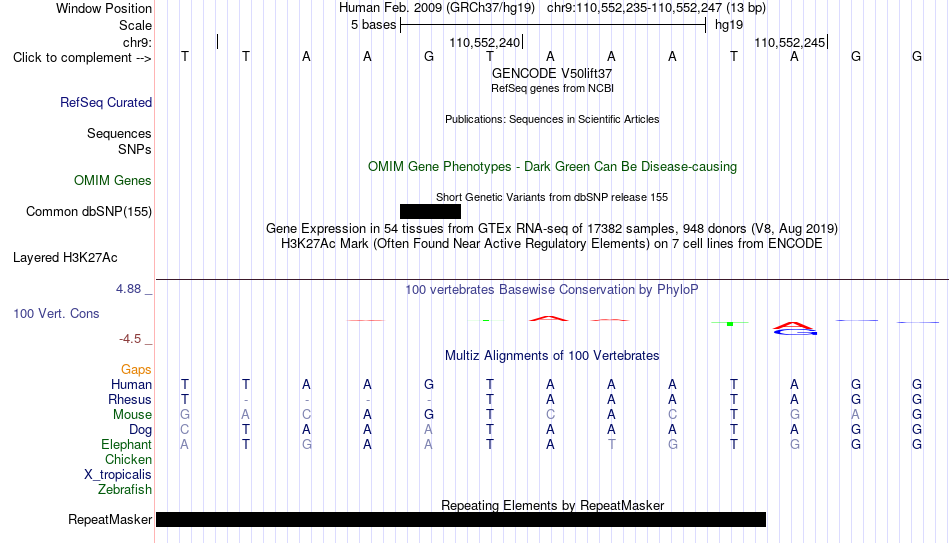This screenshot has width=950, height=543.
Task: Click the 110,552,245 position marker
Action: click(790, 42)
